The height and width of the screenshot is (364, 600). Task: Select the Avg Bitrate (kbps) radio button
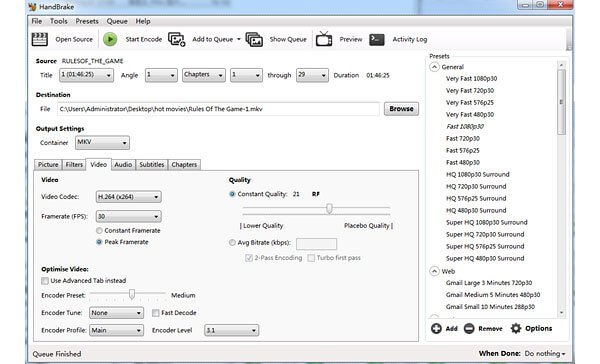click(x=232, y=243)
